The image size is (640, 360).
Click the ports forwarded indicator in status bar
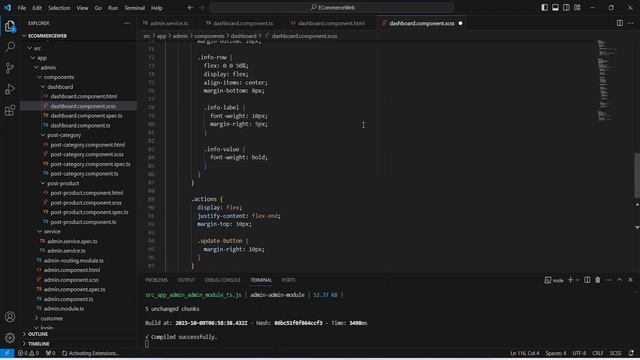(x=51, y=353)
